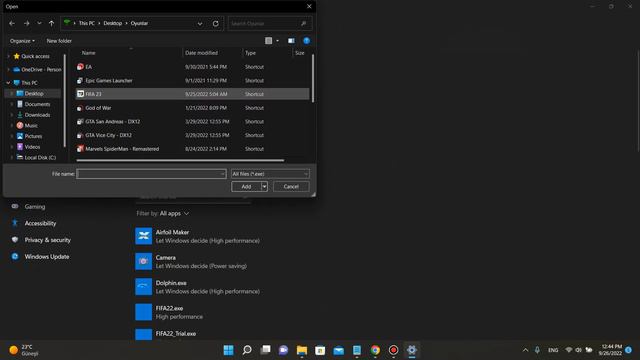Open Downloads in navigation tree

point(37,115)
